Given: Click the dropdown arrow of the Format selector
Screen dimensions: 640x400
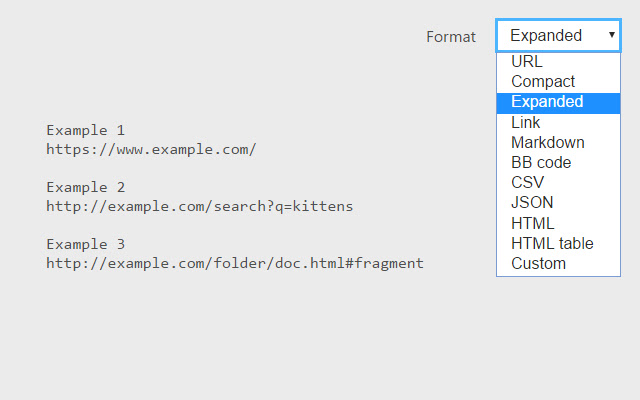Looking at the screenshot, I should [x=611, y=35].
